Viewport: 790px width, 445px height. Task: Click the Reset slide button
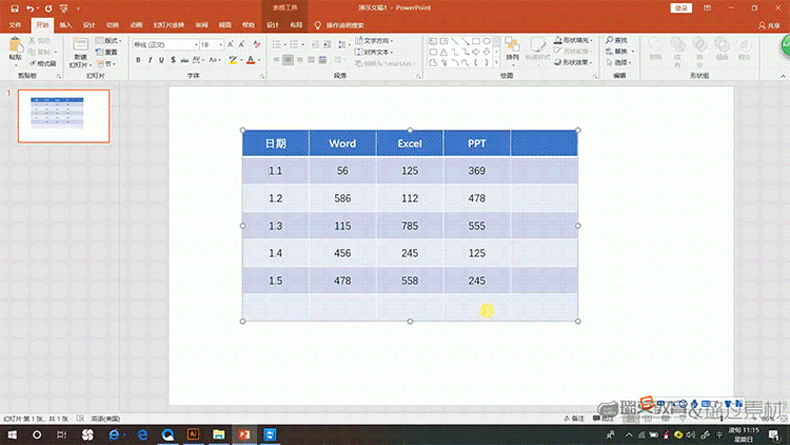(x=106, y=52)
